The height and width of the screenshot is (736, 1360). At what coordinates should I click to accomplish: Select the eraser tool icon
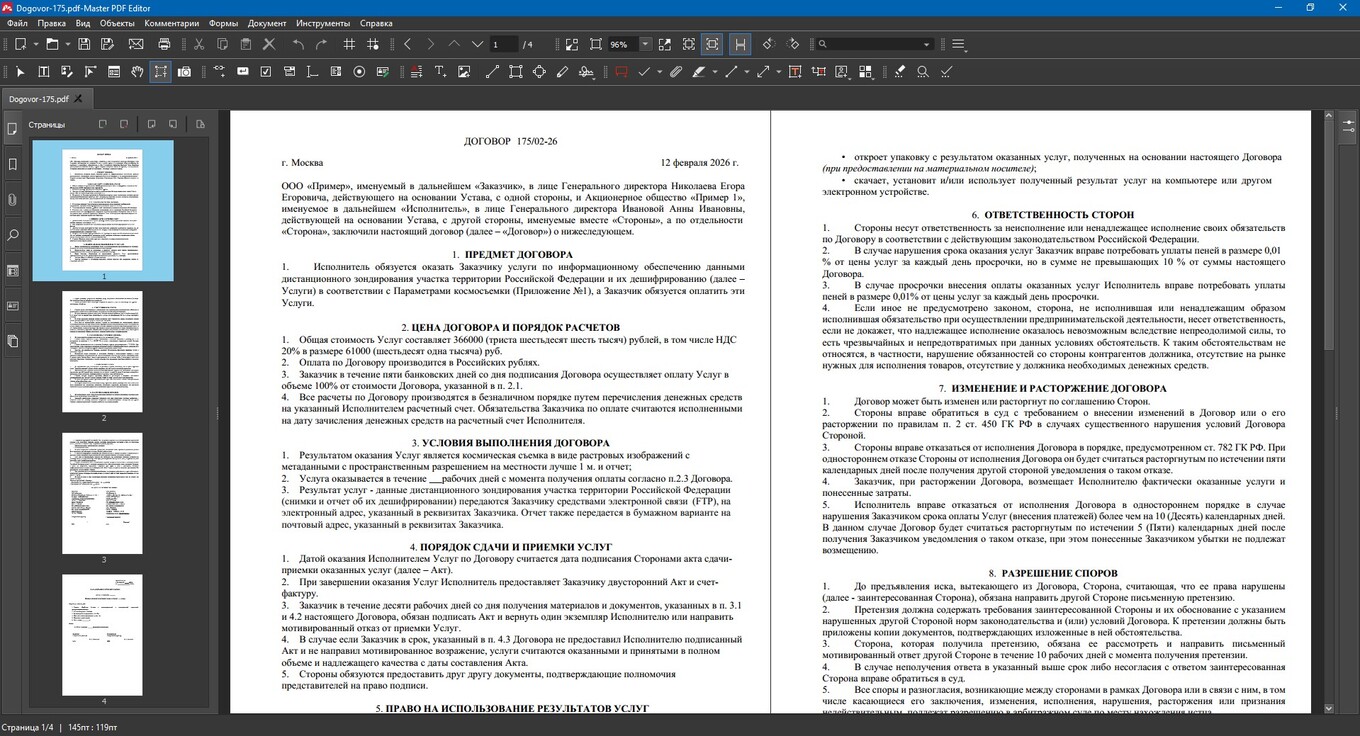[899, 72]
